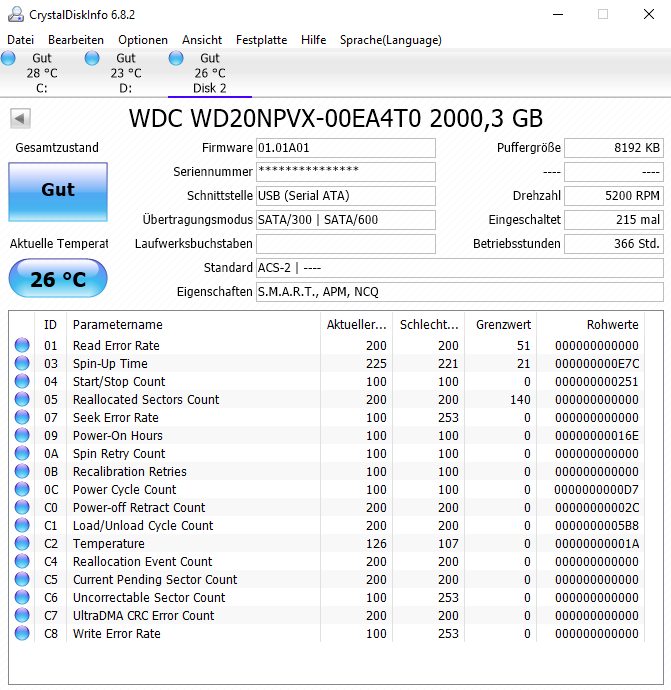Select the D: disk status orb

click(92, 58)
